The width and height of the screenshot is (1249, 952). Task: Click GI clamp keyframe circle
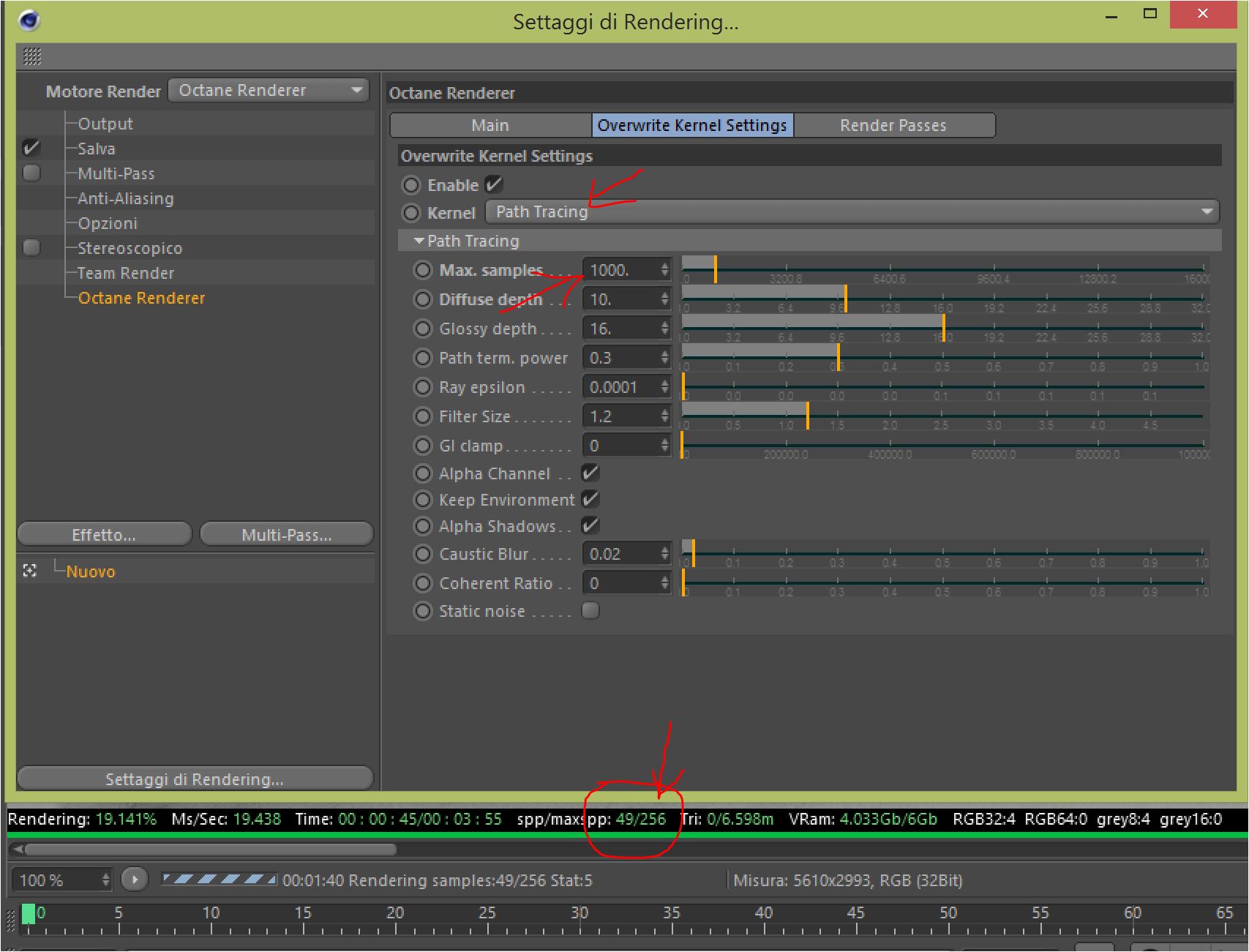point(423,446)
